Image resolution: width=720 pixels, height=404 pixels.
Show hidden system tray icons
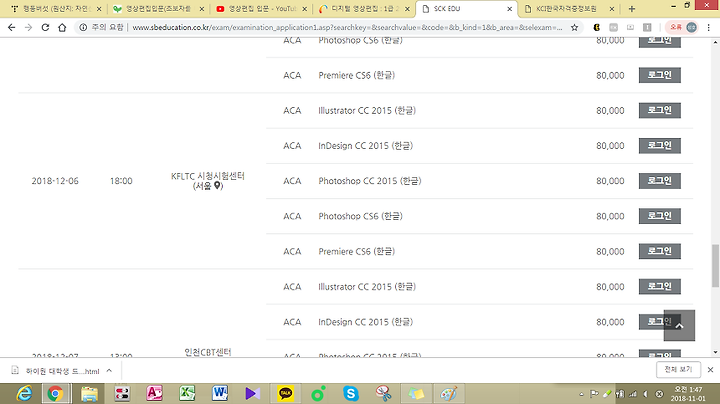pos(581,394)
